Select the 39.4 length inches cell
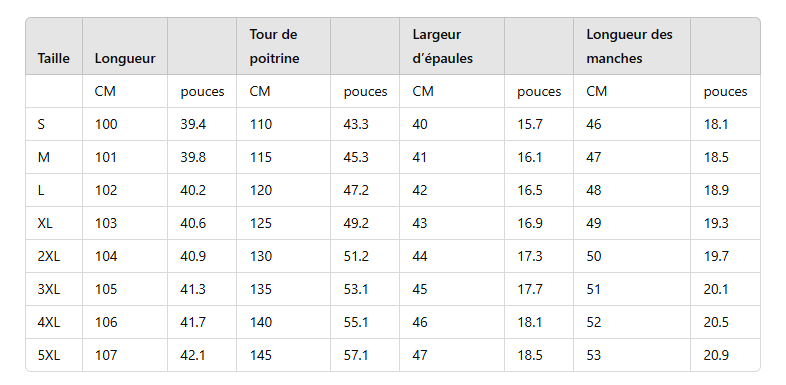 pyautogui.click(x=193, y=124)
